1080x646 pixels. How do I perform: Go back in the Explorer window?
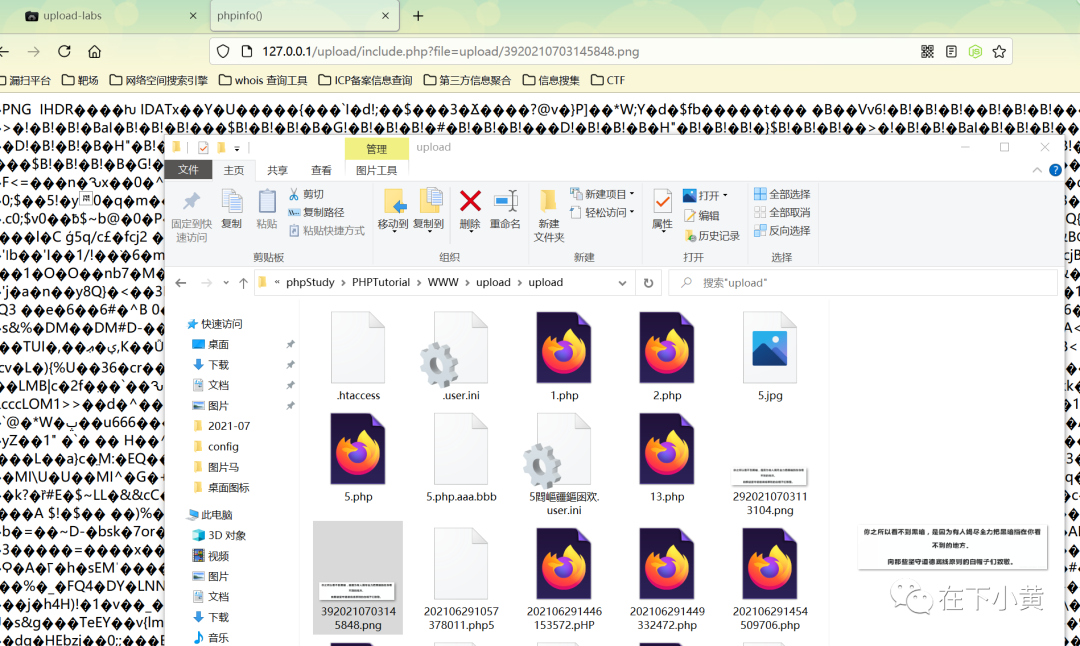[180, 283]
